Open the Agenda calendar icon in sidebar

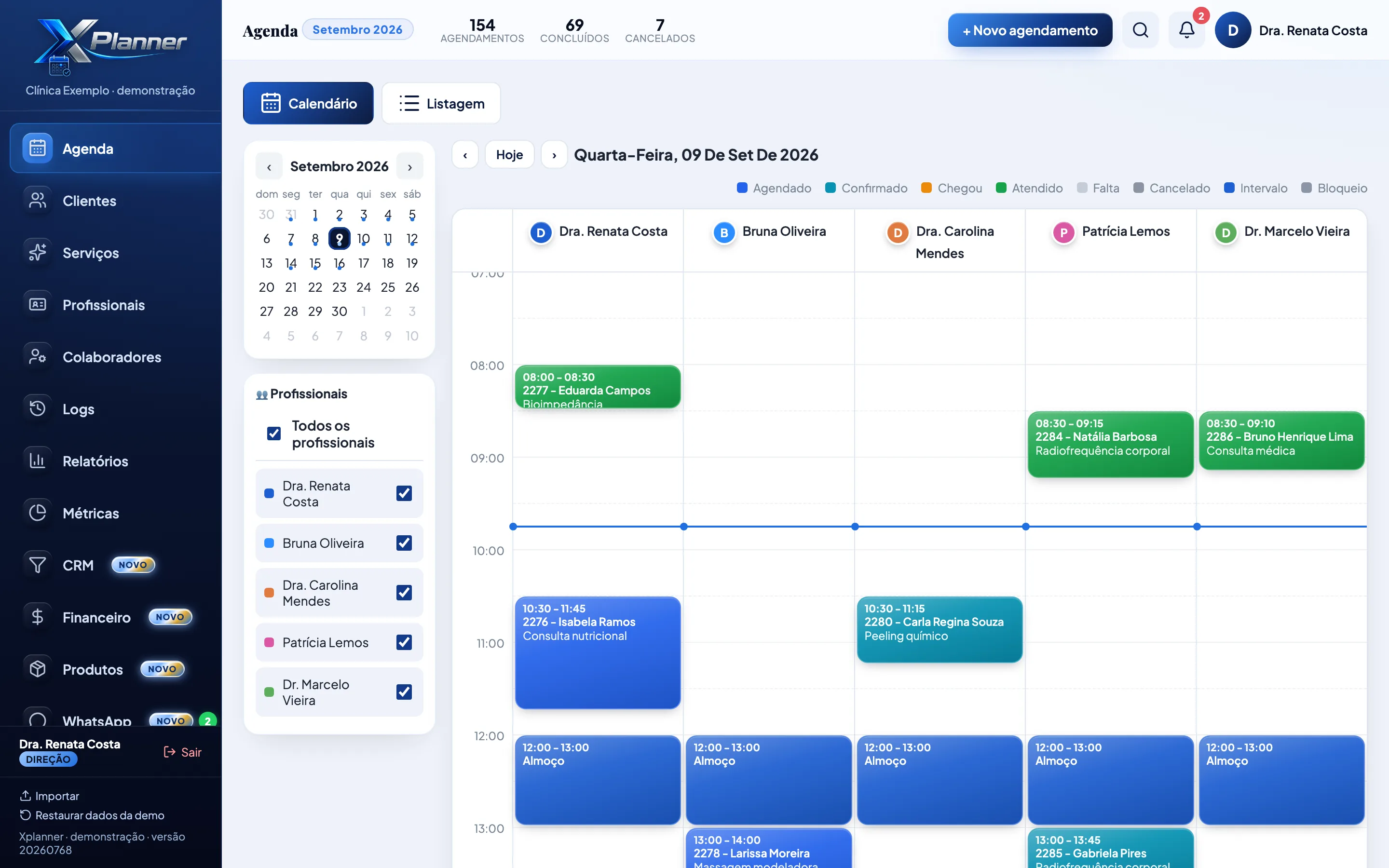(x=37, y=148)
